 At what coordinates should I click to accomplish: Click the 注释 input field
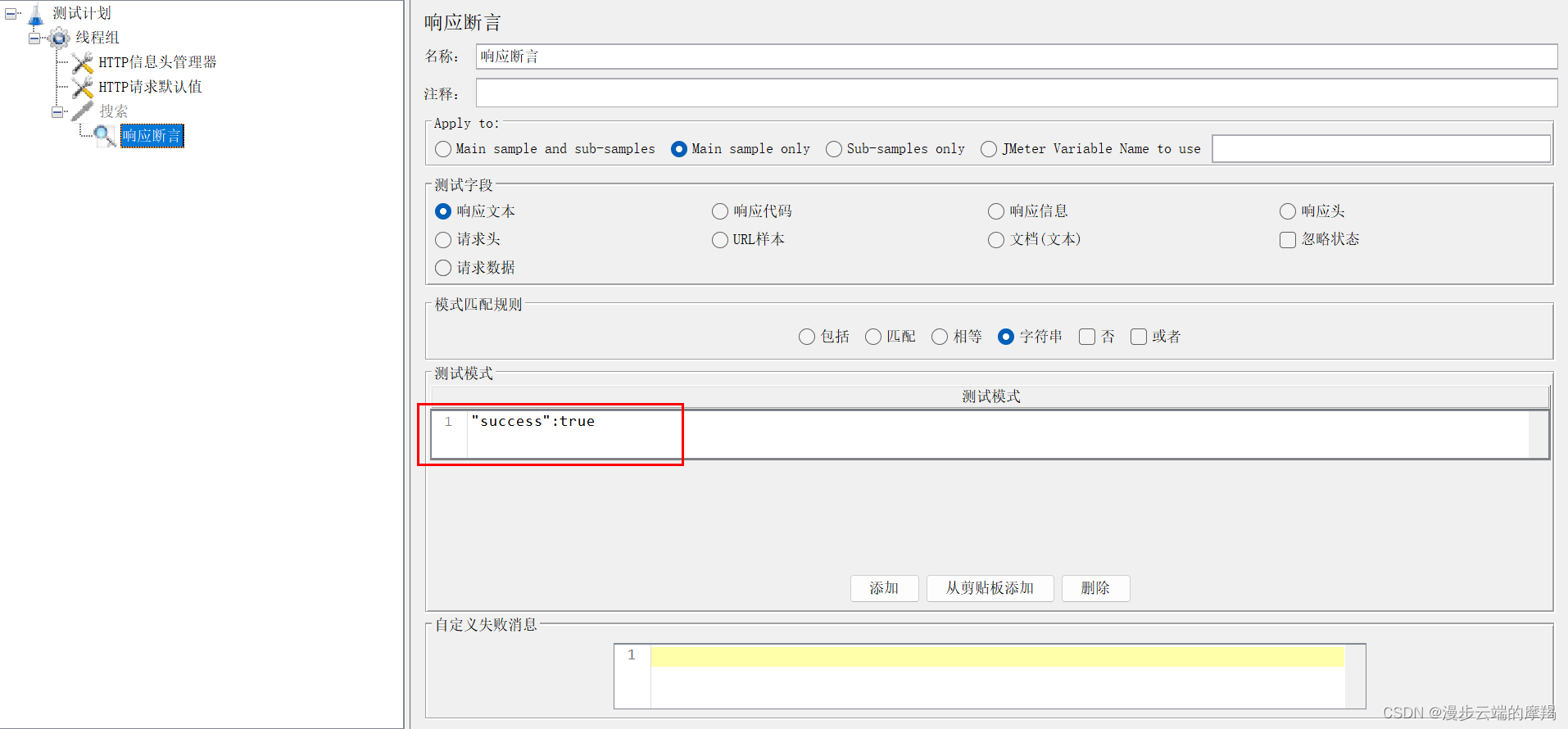pos(1017,93)
